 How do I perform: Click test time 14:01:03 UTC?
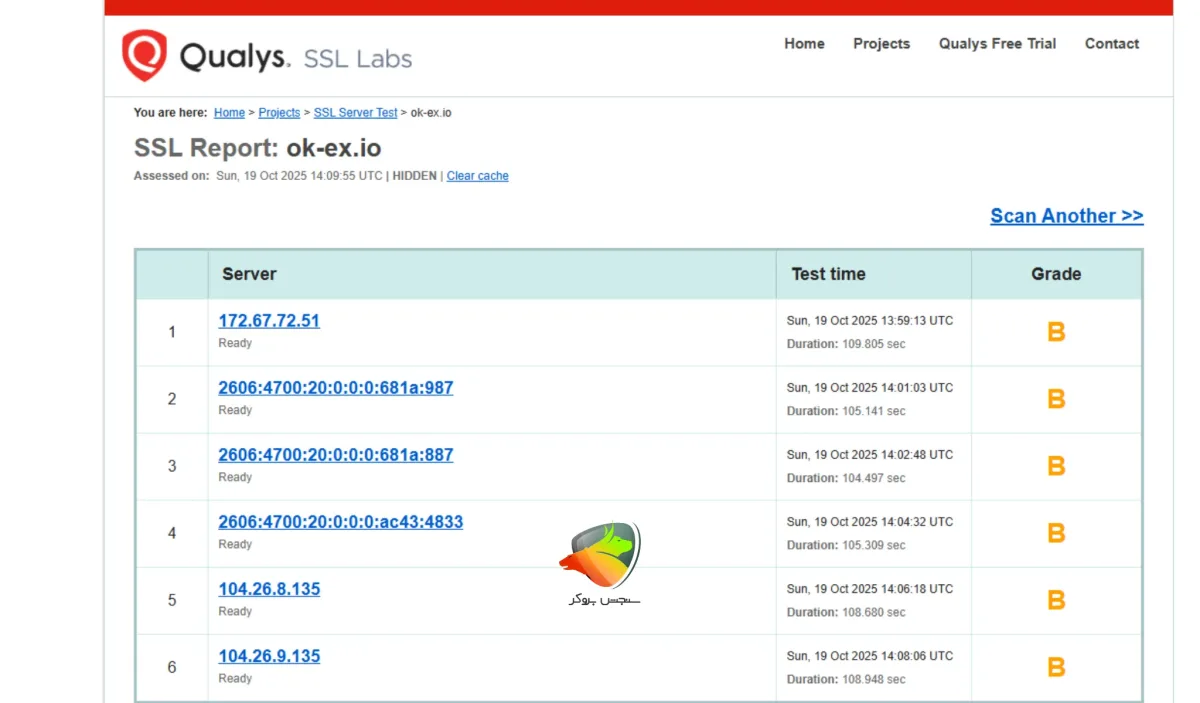pyautogui.click(x=870, y=388)
